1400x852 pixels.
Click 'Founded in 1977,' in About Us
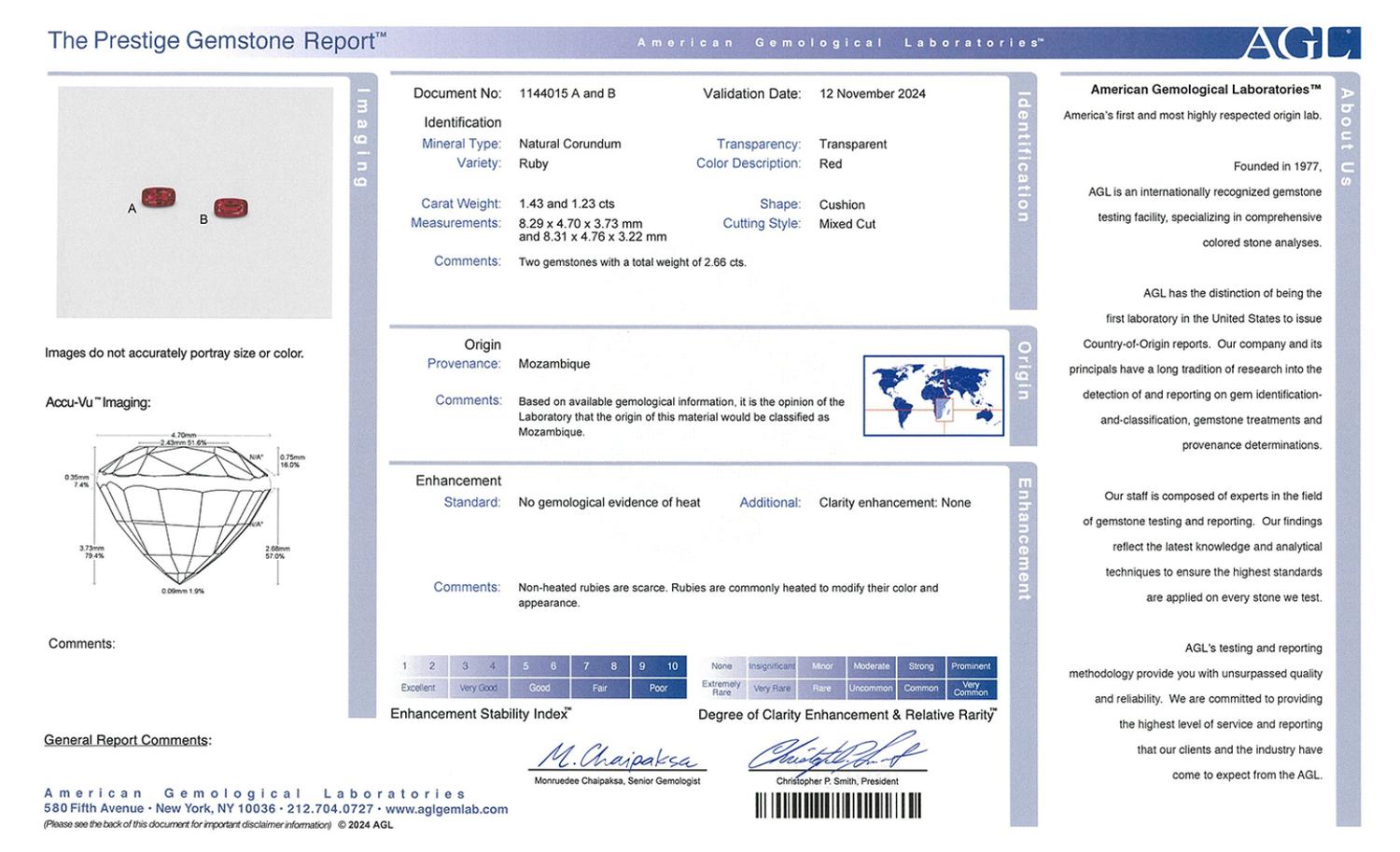click(x=1278, y=167)
